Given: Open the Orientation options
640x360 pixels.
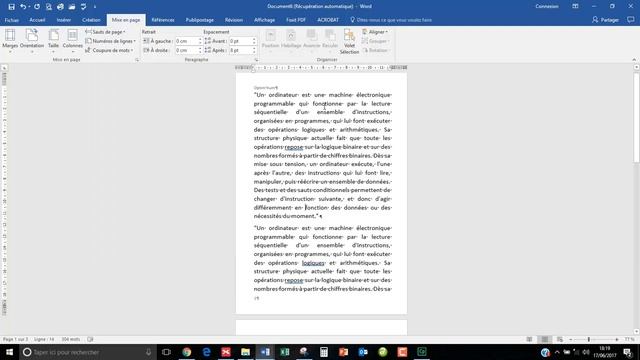Looking at the screenshot, I should tap(32, 41).
